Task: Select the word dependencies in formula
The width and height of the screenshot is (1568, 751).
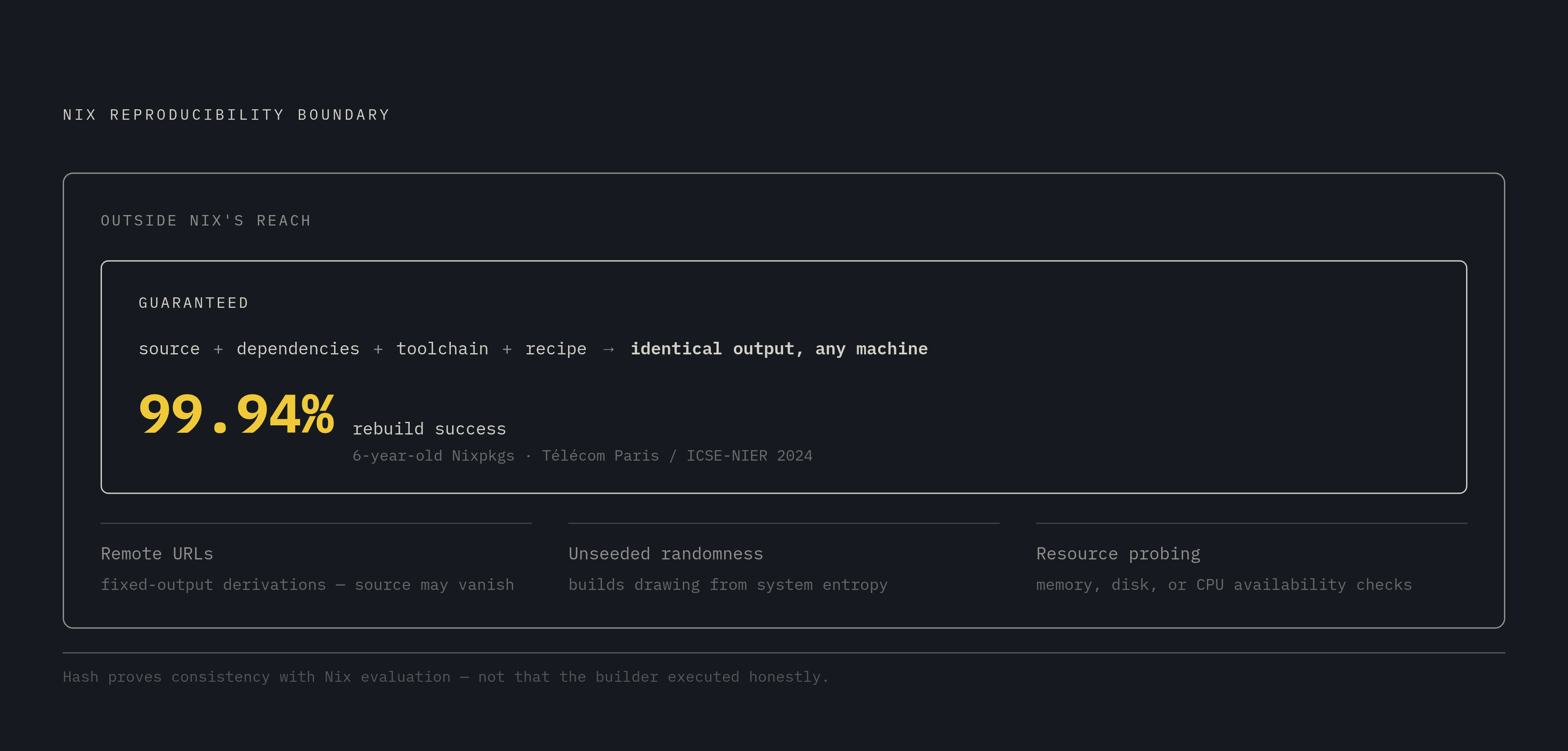Action: (x=297, y=349)
